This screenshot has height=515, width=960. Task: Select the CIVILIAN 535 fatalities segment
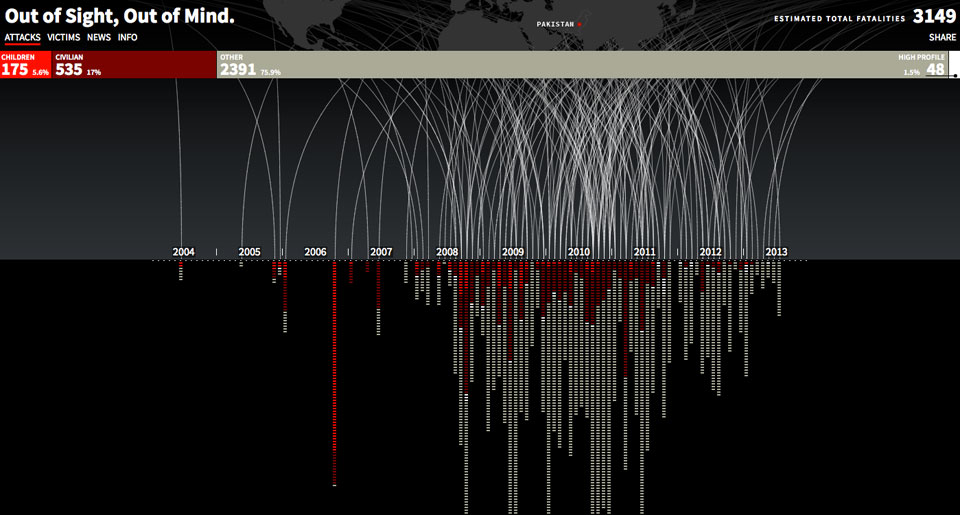click(134, 64)
